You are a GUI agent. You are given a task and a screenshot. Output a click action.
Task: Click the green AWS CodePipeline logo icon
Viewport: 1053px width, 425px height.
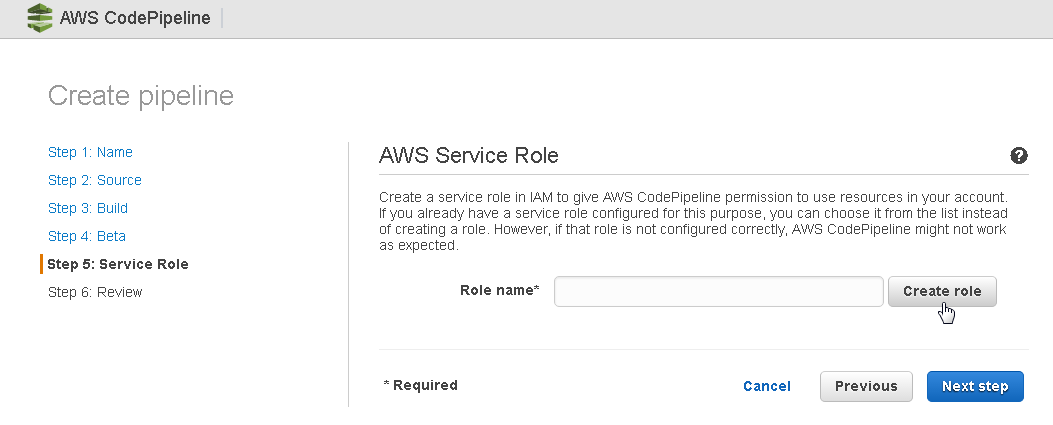40,17
